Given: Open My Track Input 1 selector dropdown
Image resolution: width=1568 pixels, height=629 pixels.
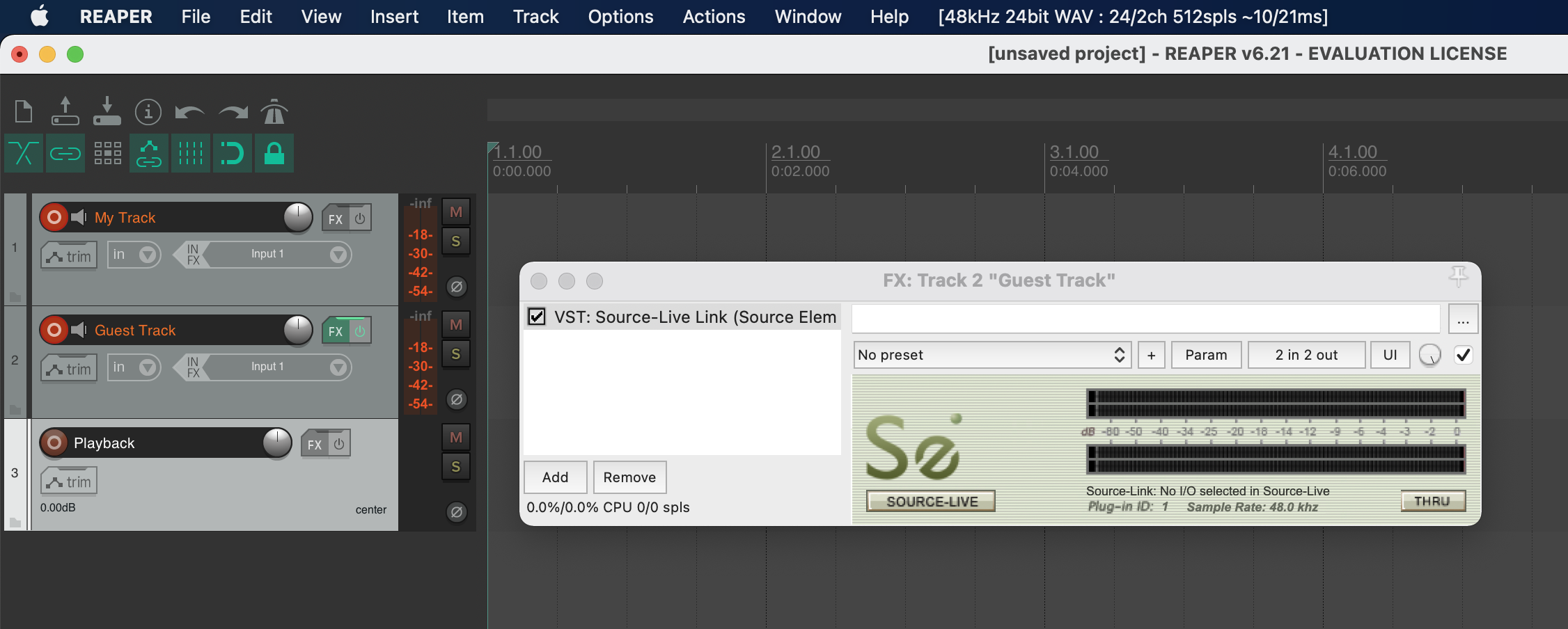Looking at the screenshot, I should tap(279, 255).
